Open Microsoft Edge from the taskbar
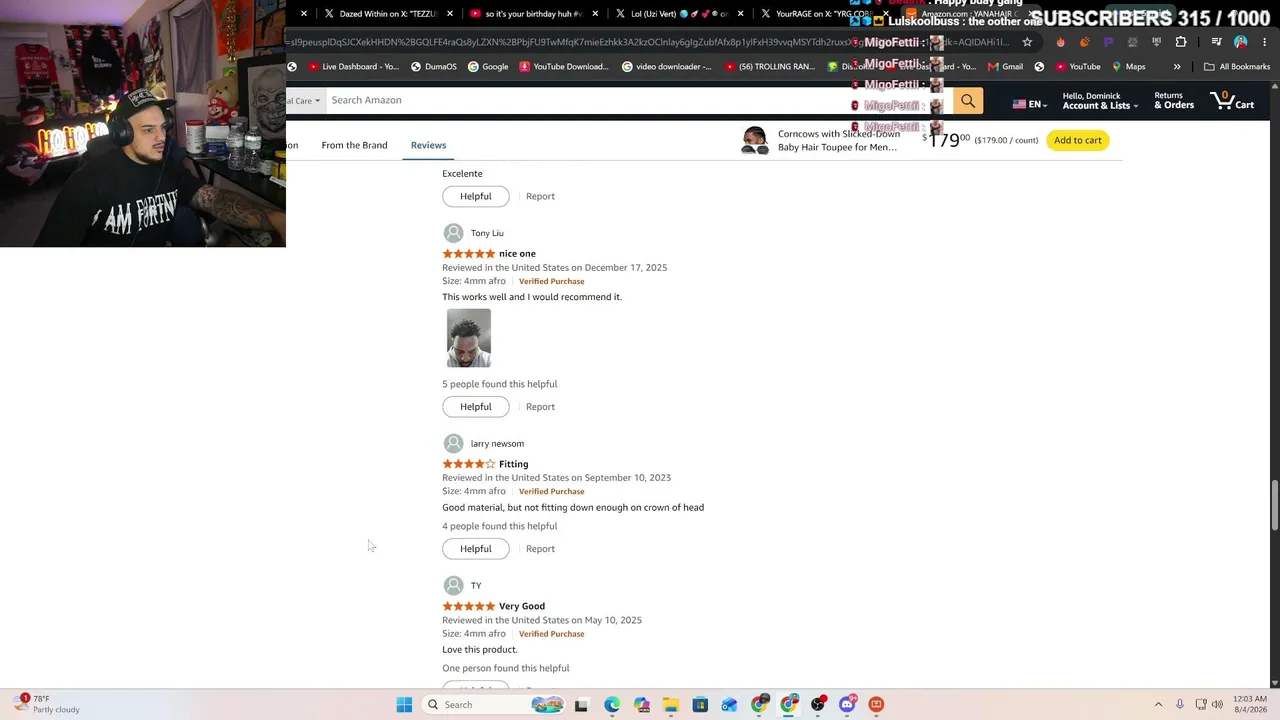Image resolution: width=1280 pixels, height=720 pixels. [612, 705]
